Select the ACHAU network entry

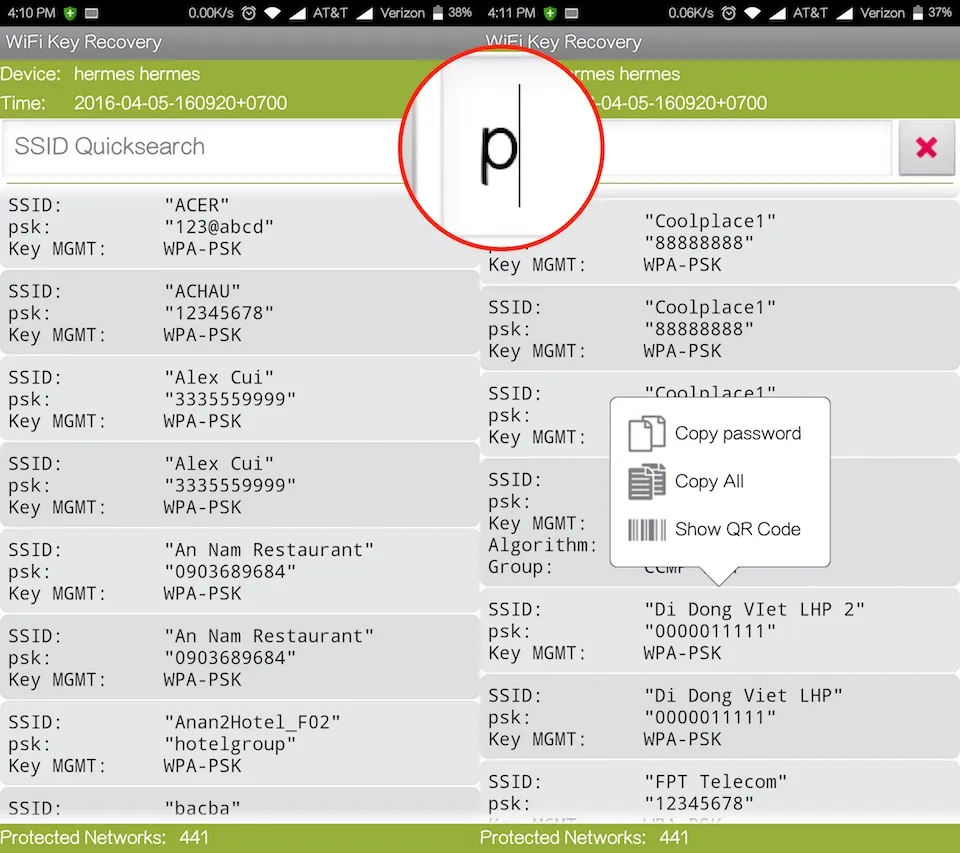240,313
